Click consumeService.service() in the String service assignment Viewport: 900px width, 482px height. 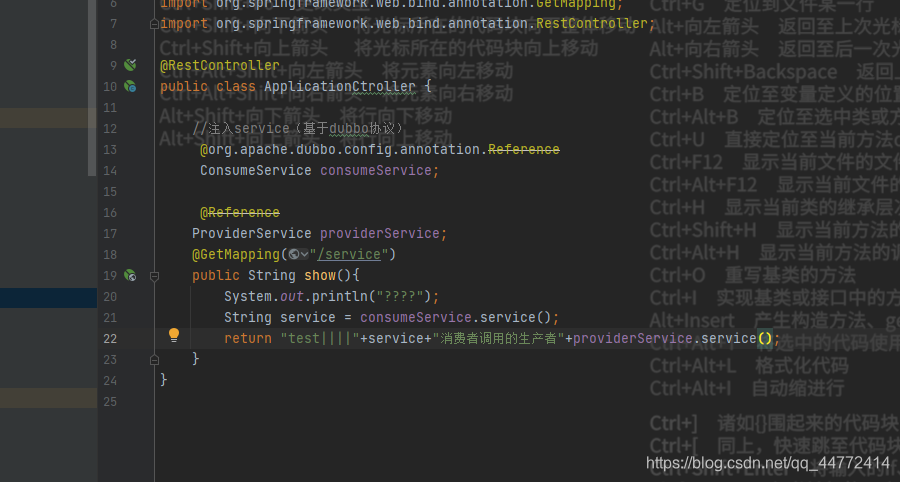coord(456,317)
